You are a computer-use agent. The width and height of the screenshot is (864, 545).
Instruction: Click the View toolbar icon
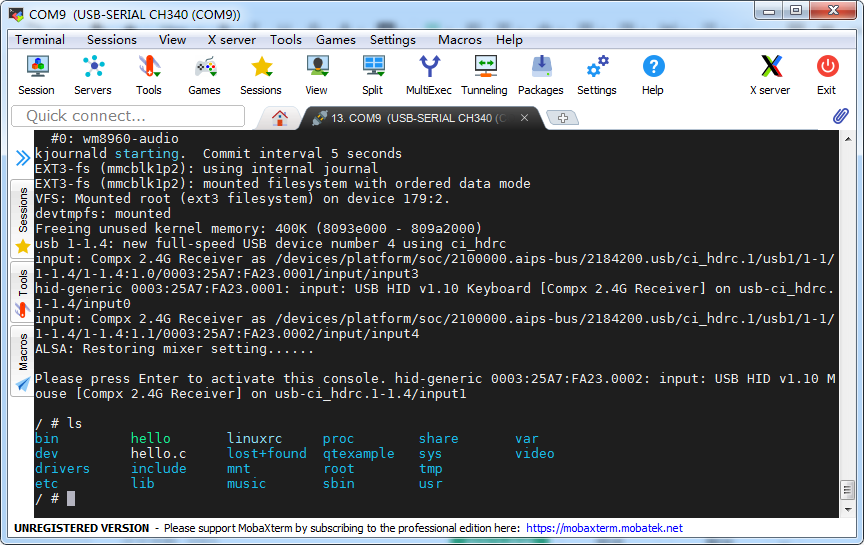[317, 75]
